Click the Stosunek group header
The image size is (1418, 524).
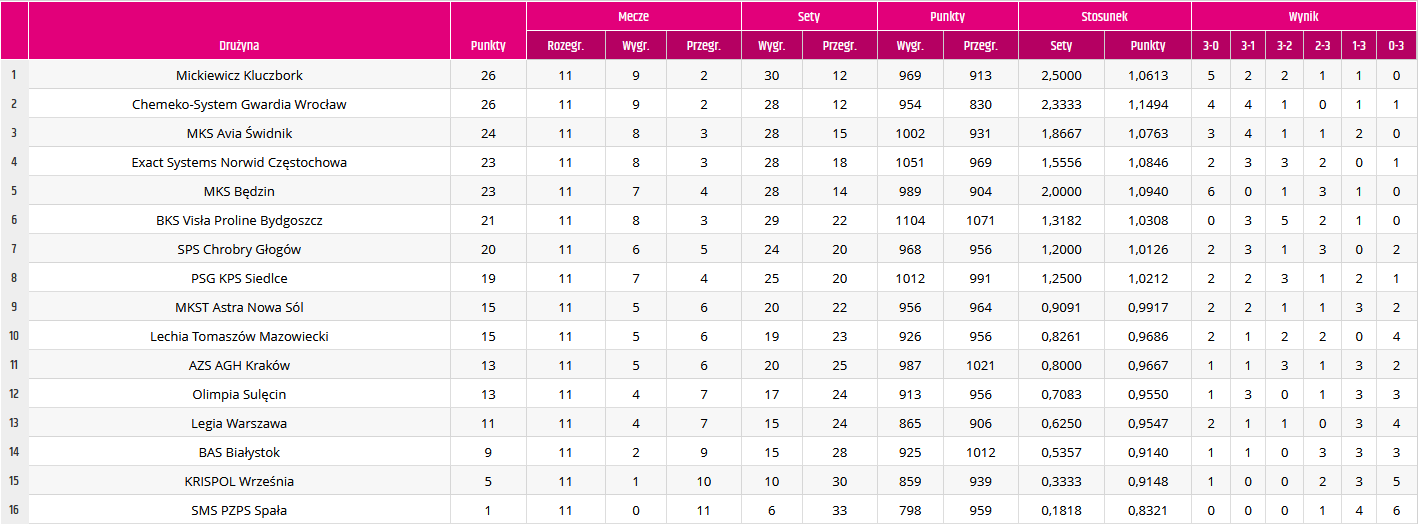[1104, 17]
